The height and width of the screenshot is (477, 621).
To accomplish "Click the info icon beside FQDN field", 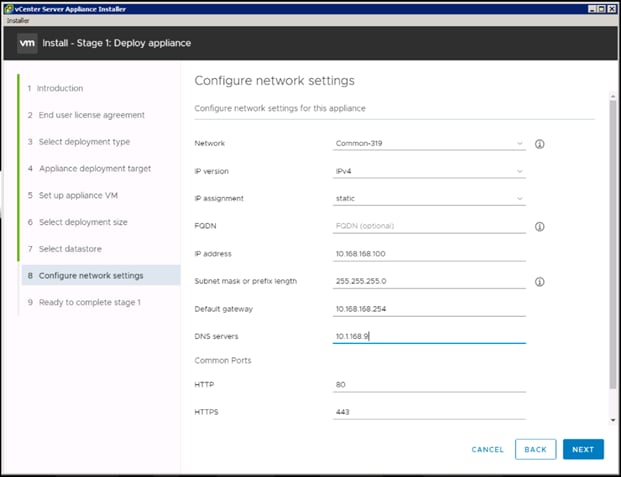I will 539,227.
